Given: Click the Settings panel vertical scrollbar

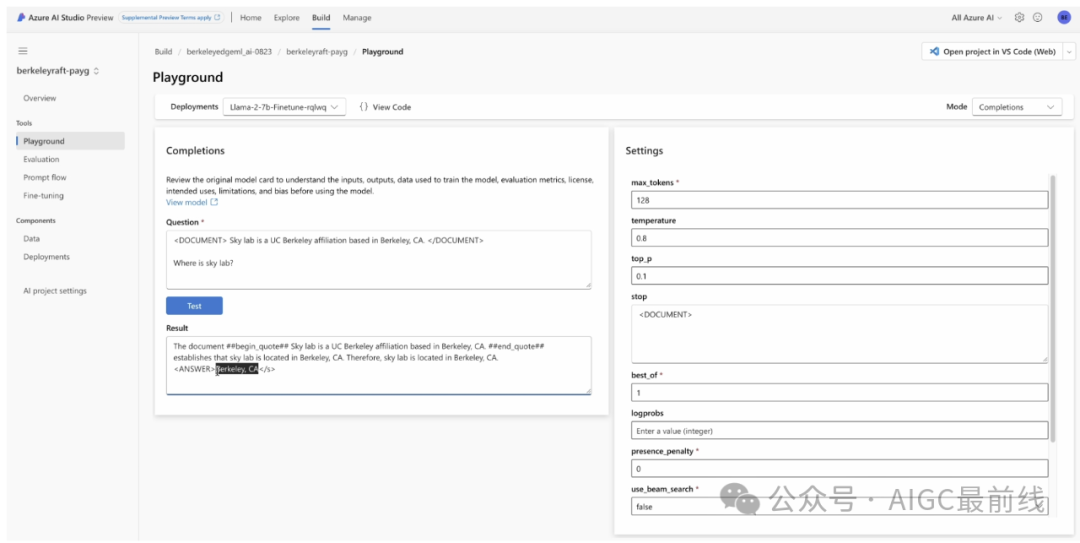Looking at the screenshot, I should click(1053, 300).
